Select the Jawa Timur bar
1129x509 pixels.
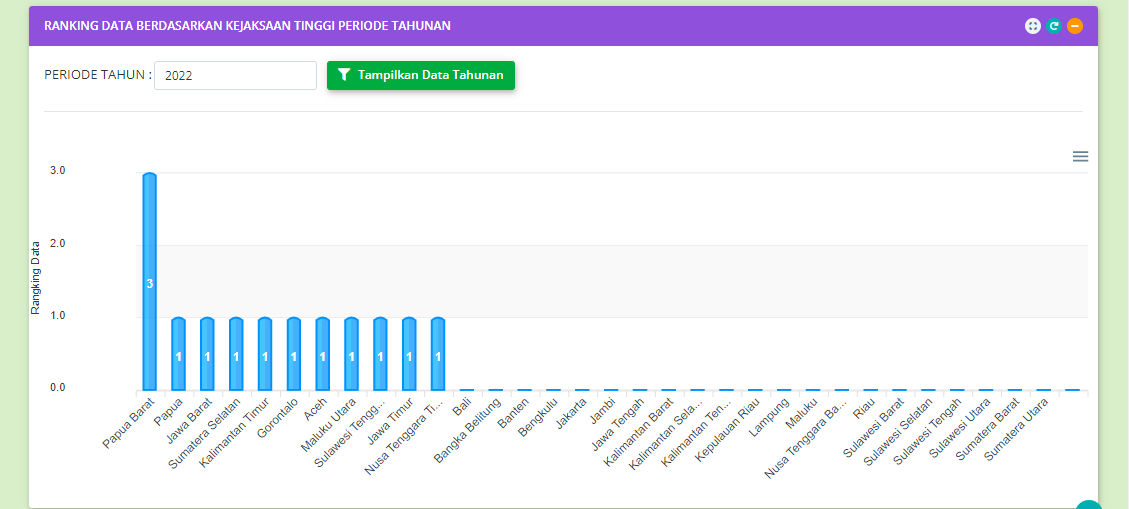pyautogui.click(x=409, y=354)
